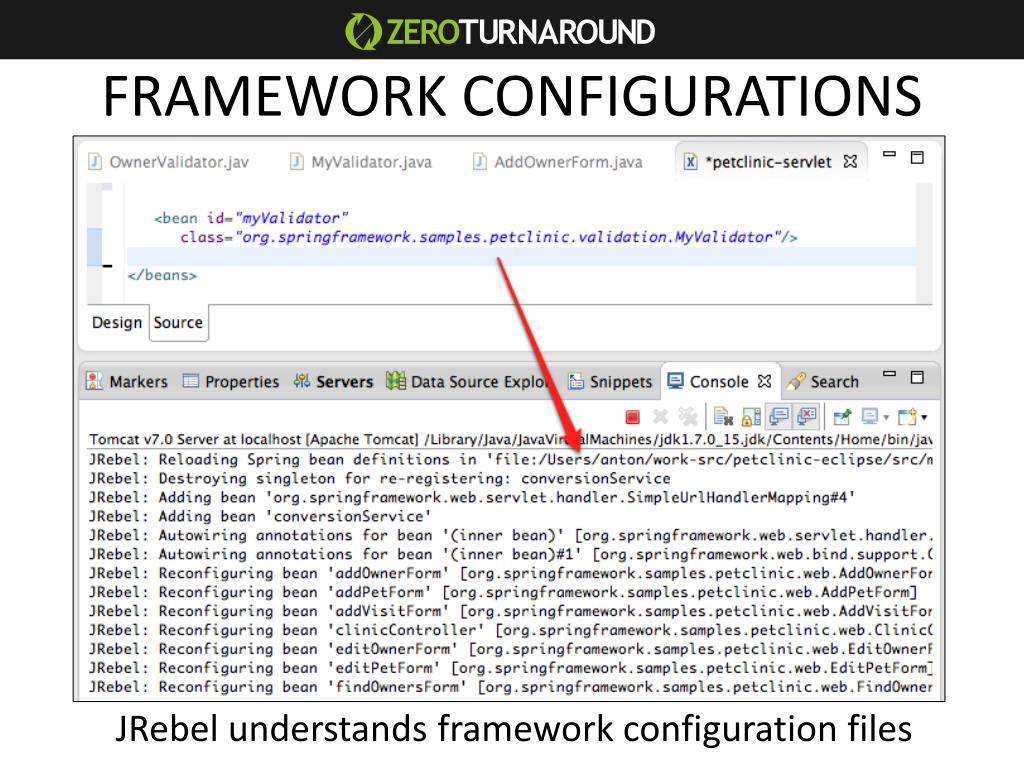Click bean id "myValidator" line in editor
The image size is (1024, 768).
pos(251,218)
